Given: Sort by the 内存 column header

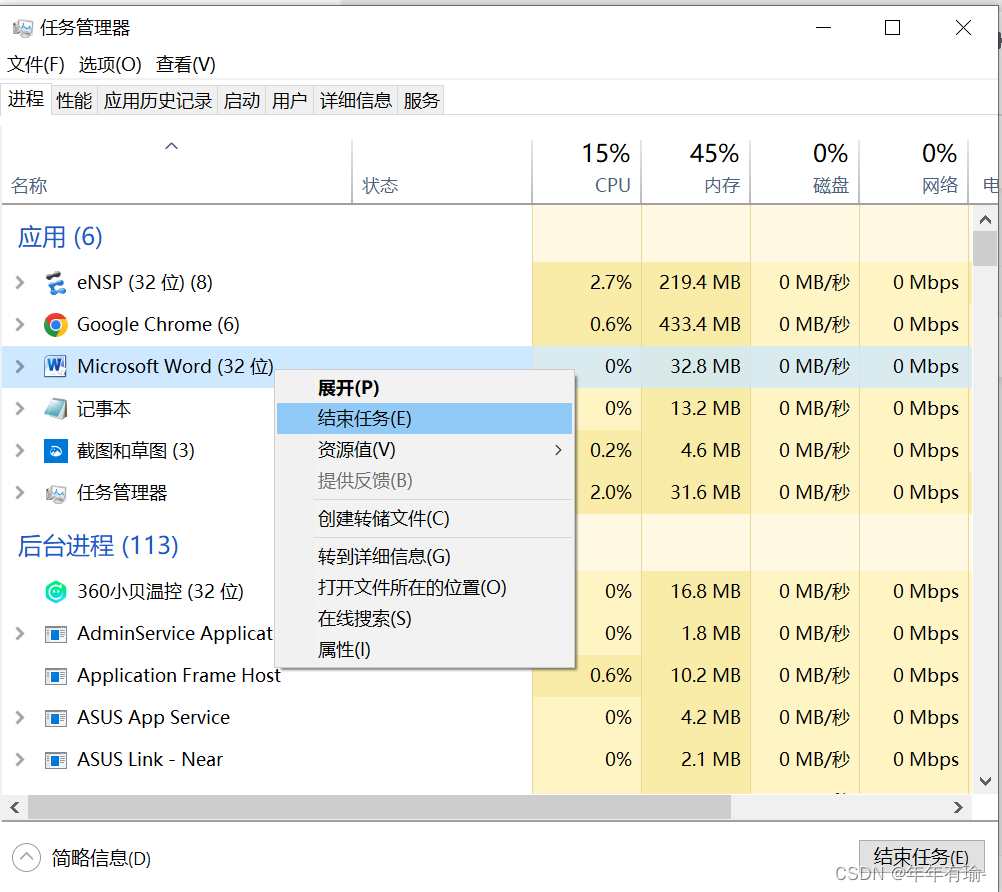Looking at the screenshot, I should [x=696, y=171].
